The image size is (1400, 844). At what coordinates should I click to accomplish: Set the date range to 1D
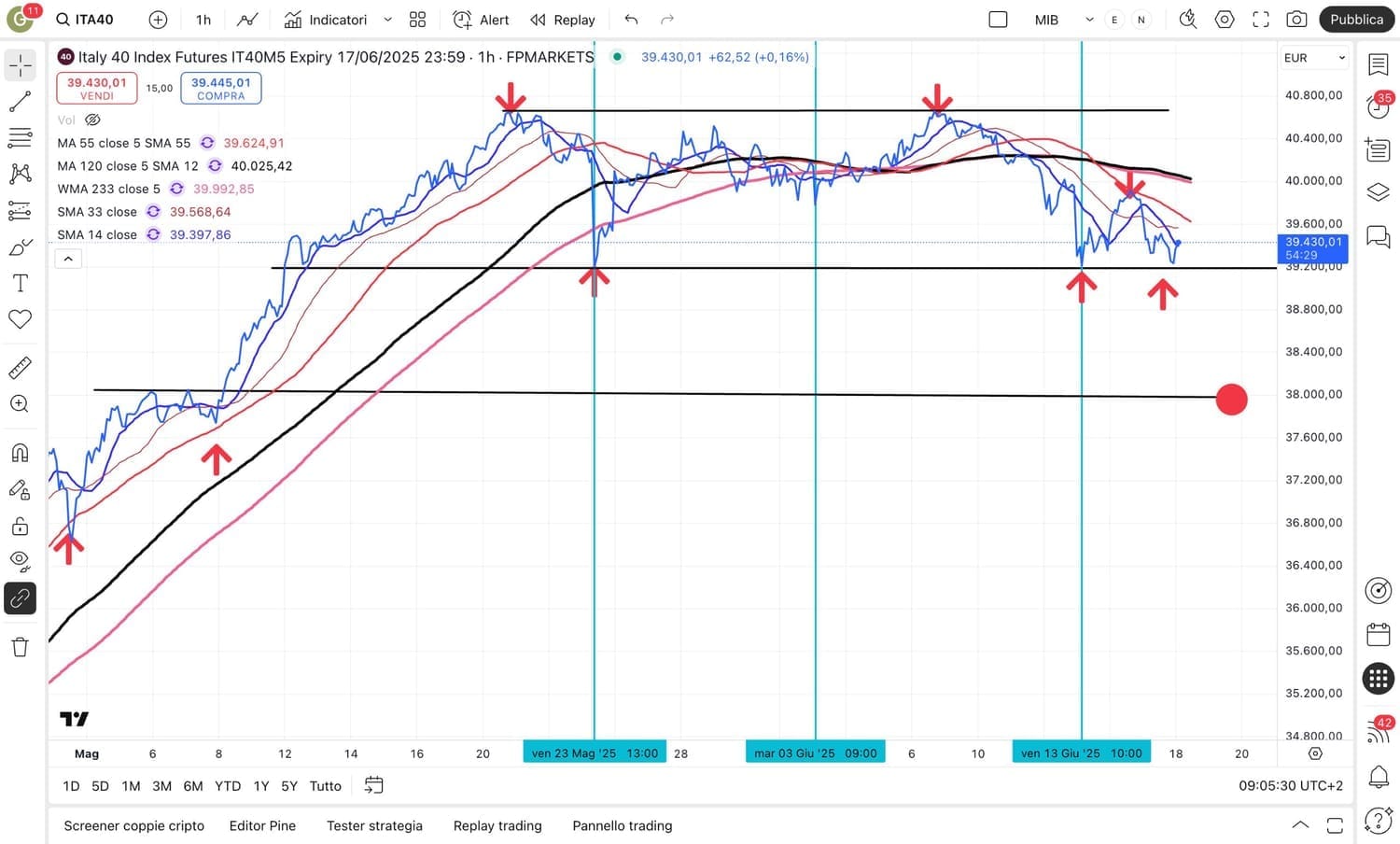point(71,786)
